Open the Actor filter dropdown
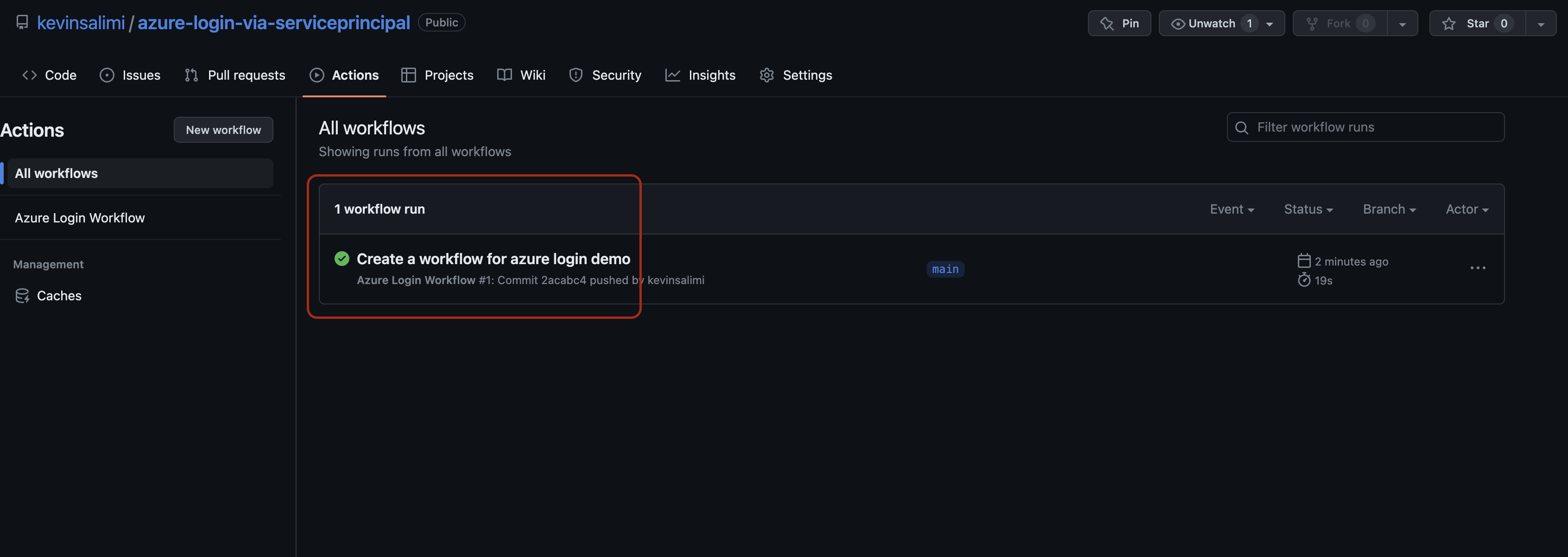 point(1467,209)
